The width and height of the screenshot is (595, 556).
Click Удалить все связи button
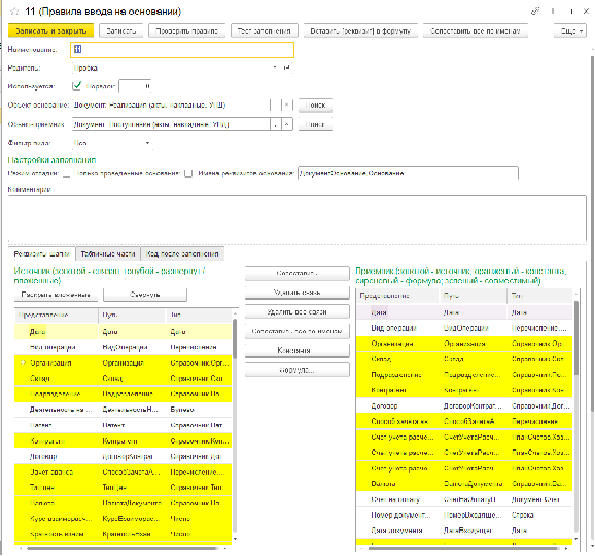click(x=297, y=312)
